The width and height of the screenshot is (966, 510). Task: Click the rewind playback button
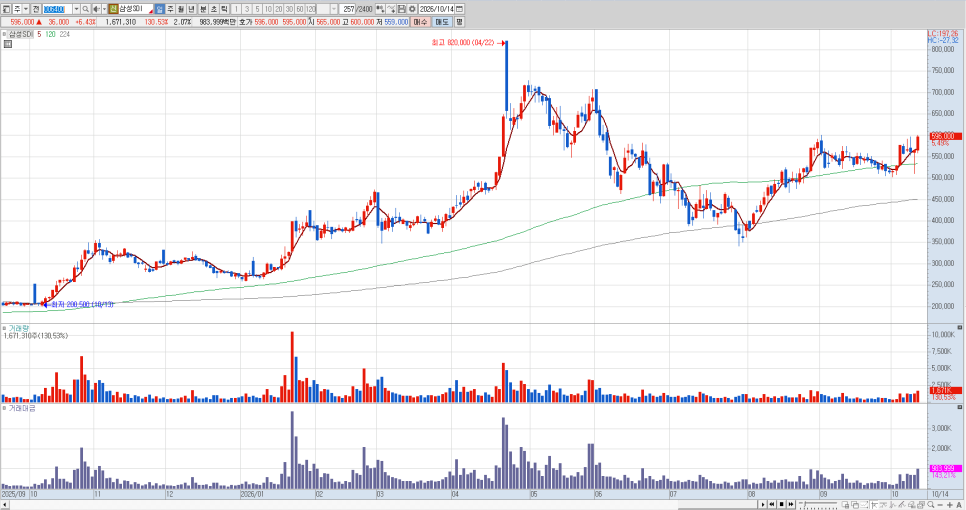point(772,504)
